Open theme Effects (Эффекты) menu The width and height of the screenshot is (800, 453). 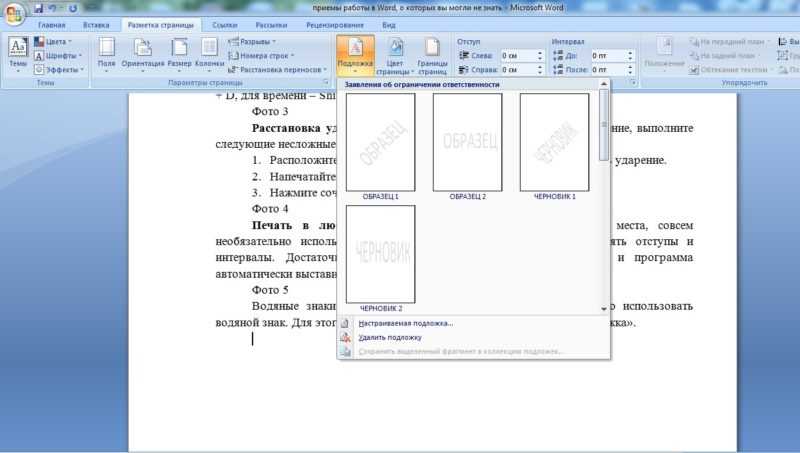tap(59, 69)
